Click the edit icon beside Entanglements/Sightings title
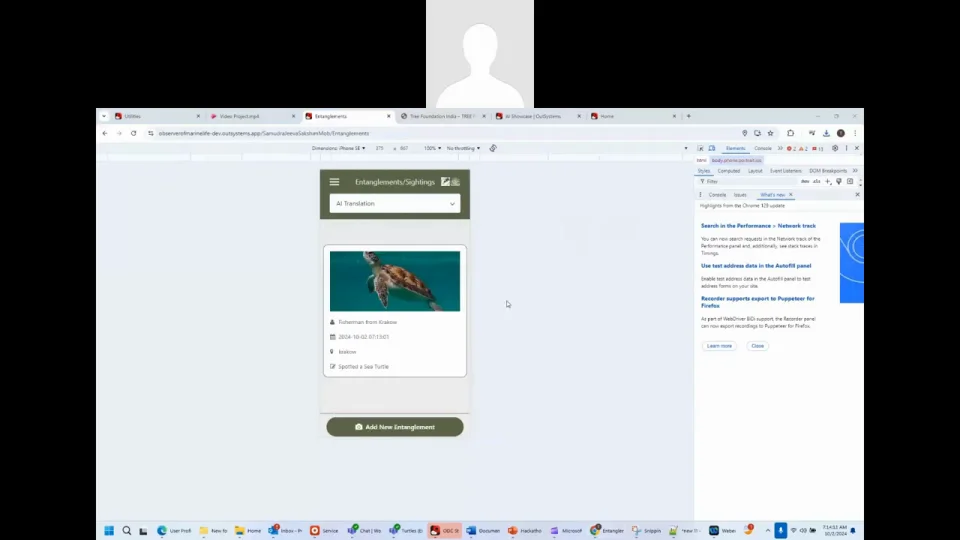The height and width of the screenshot is (540, 960). (446, 182)
